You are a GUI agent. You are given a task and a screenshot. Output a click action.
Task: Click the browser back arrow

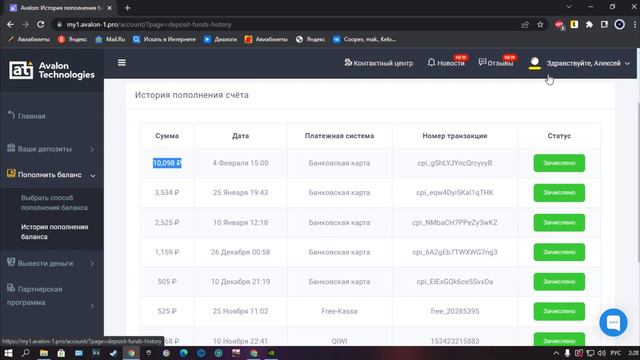(x=10, y=24)
